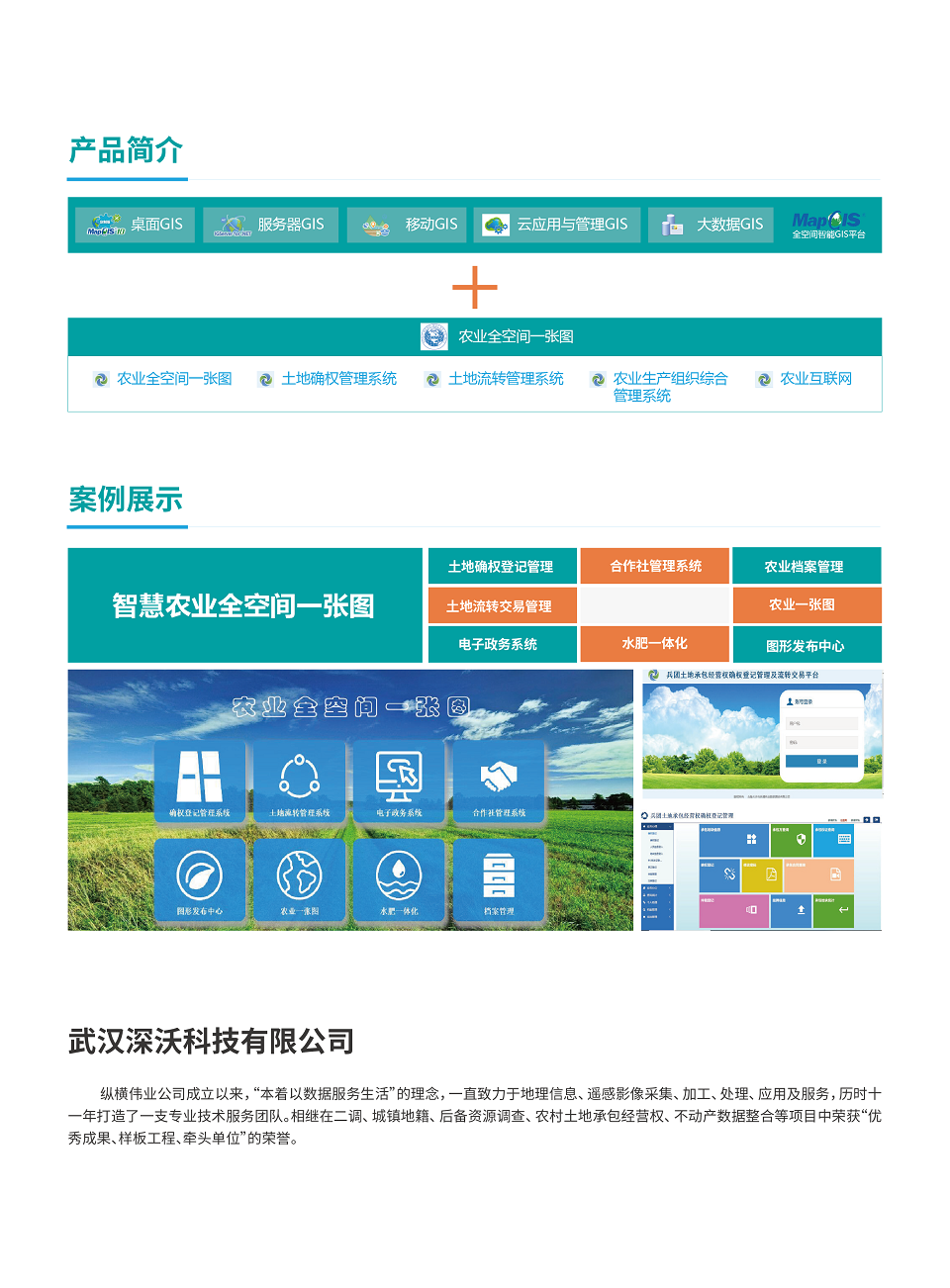Expand the bottom sidebar section chevron
This screenshot has height=1288, width=950.
[670, 916]
